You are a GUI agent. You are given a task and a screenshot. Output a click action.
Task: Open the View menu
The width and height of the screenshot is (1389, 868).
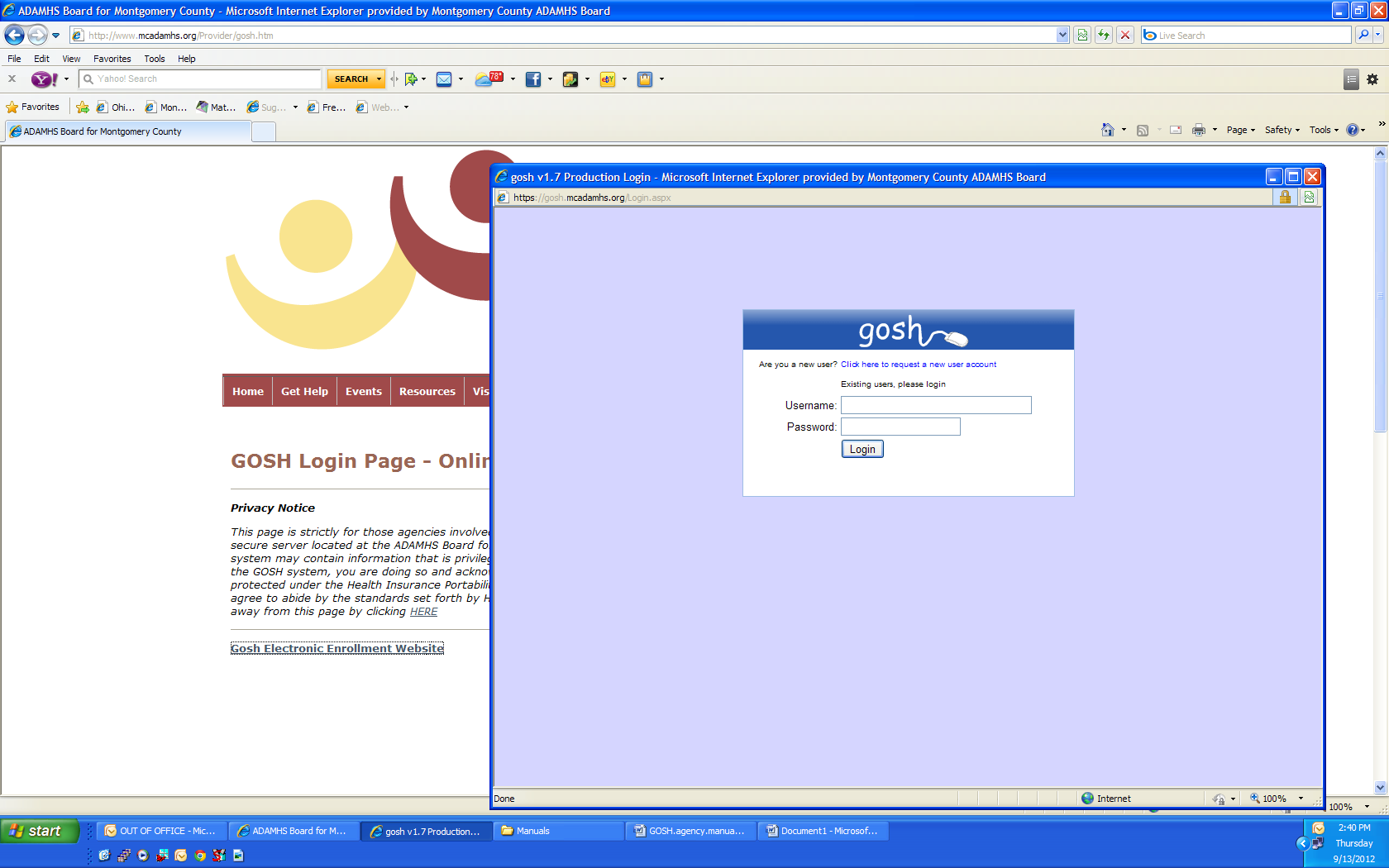(71, 59)
